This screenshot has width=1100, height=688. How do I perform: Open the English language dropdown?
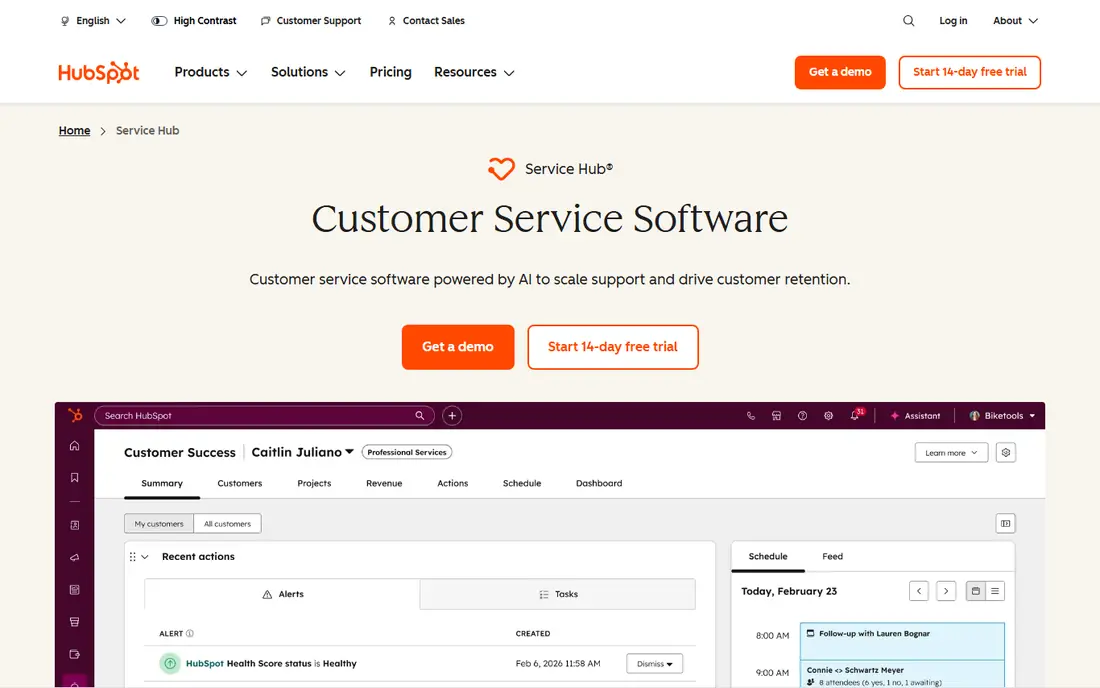pyautogui.click(x=93, y=21)
